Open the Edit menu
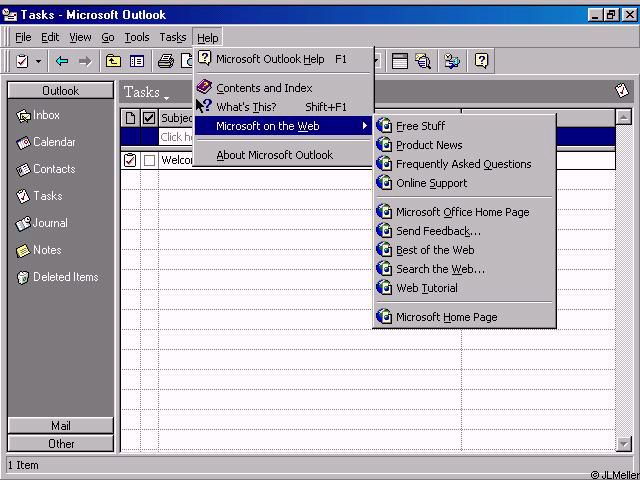Screen dimensions: 640x480 50,38
